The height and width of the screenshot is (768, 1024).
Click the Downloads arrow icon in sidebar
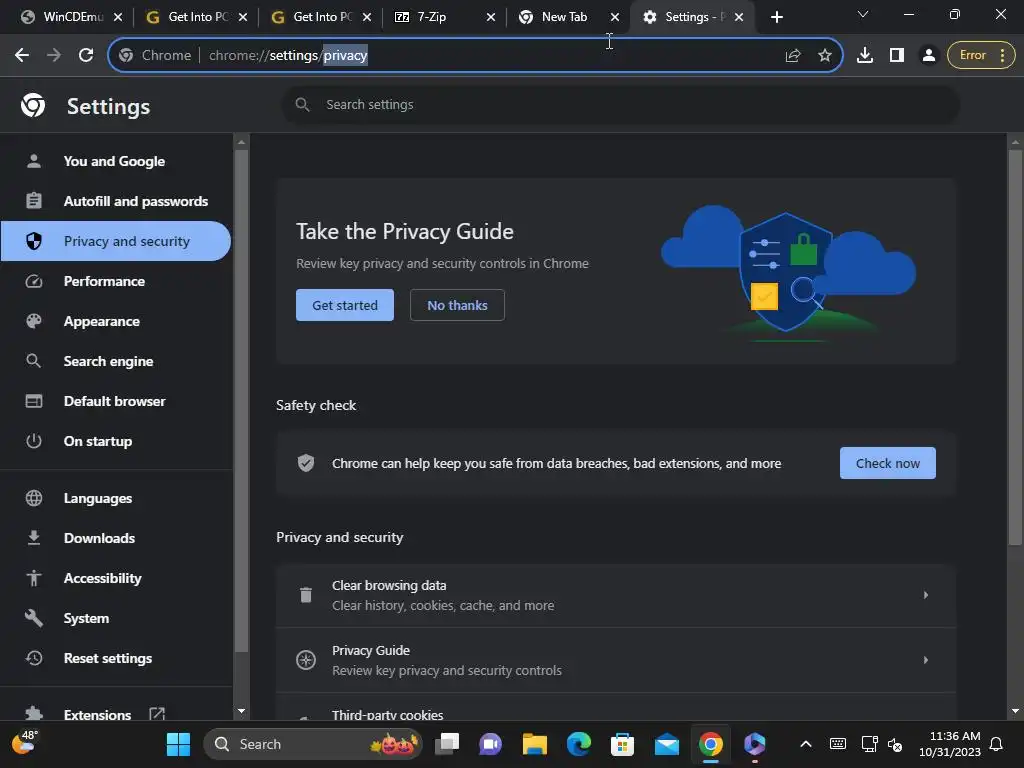coord(34,538)
